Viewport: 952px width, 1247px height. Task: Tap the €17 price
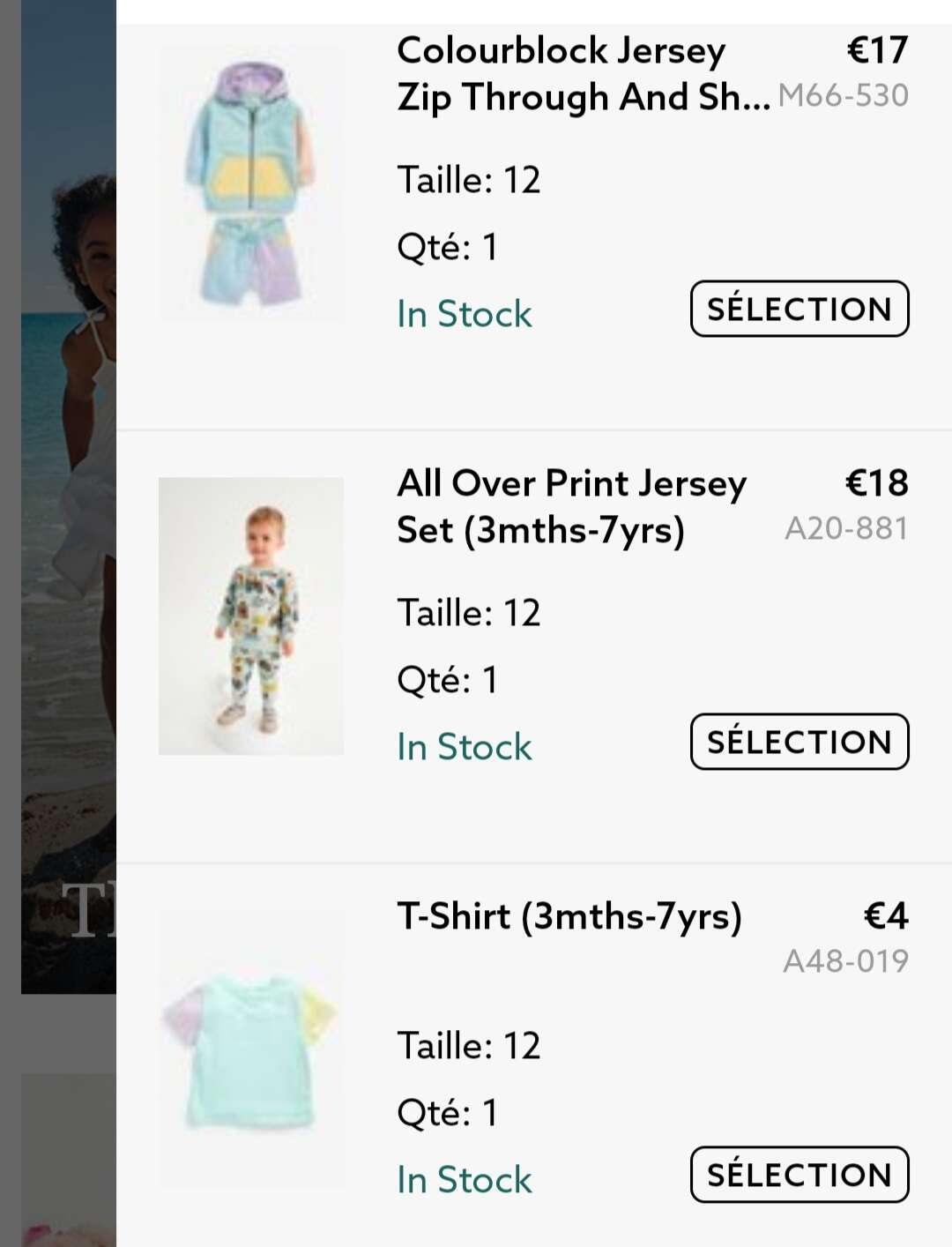(x=877, y=50)
